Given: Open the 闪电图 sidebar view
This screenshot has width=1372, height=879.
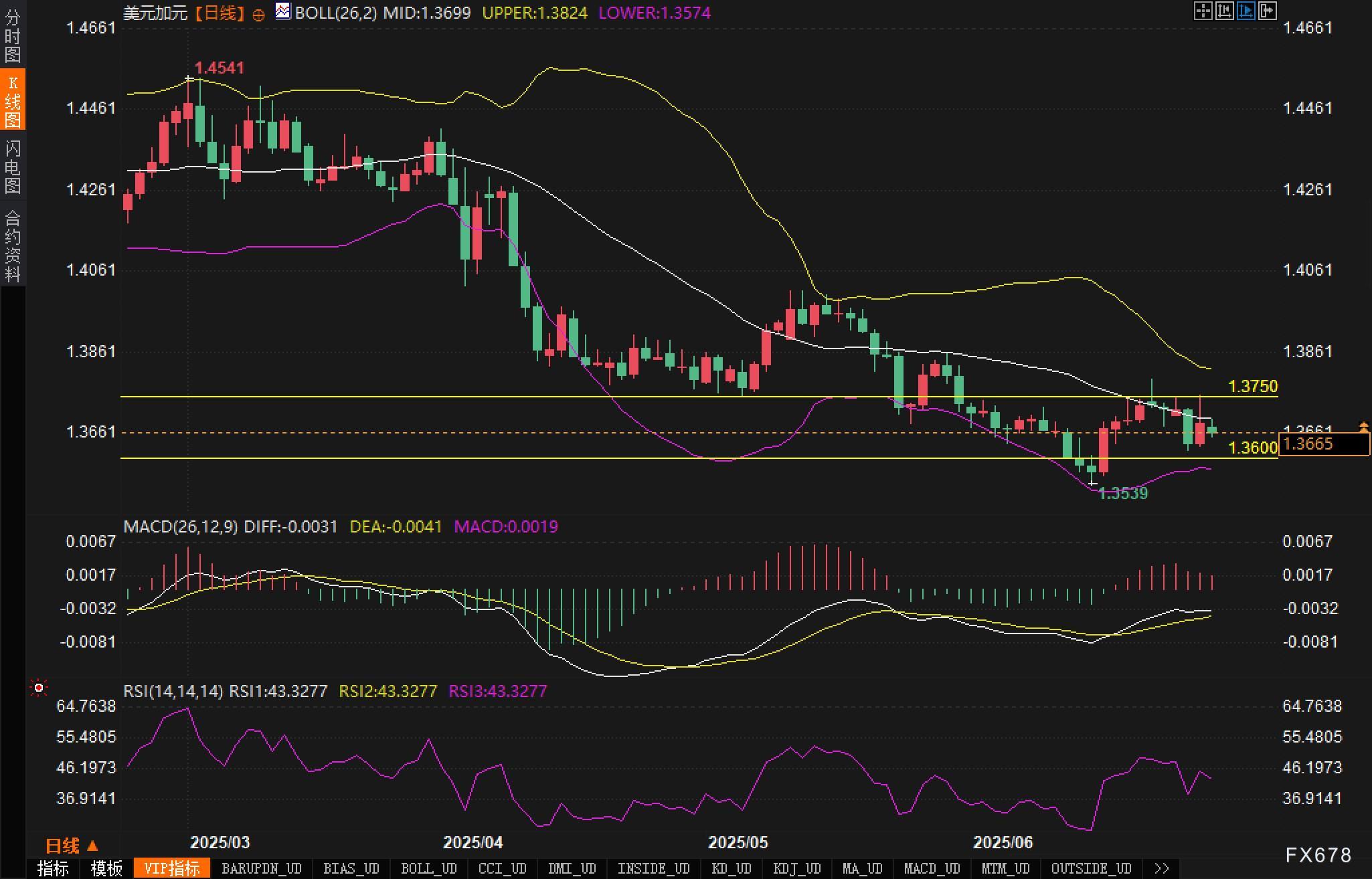Looking at the screenshot, I should (13, 167).
